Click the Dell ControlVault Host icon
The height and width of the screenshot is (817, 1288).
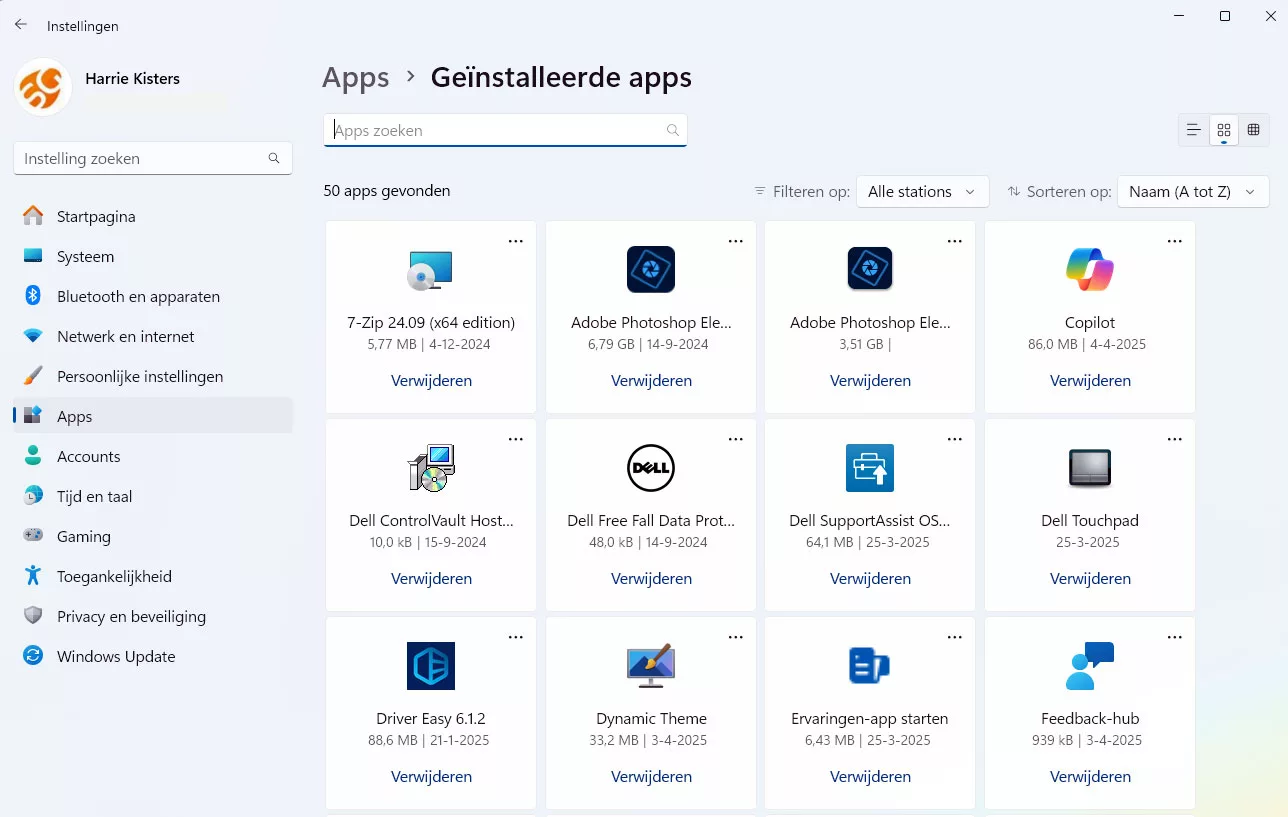coord(431,468)
